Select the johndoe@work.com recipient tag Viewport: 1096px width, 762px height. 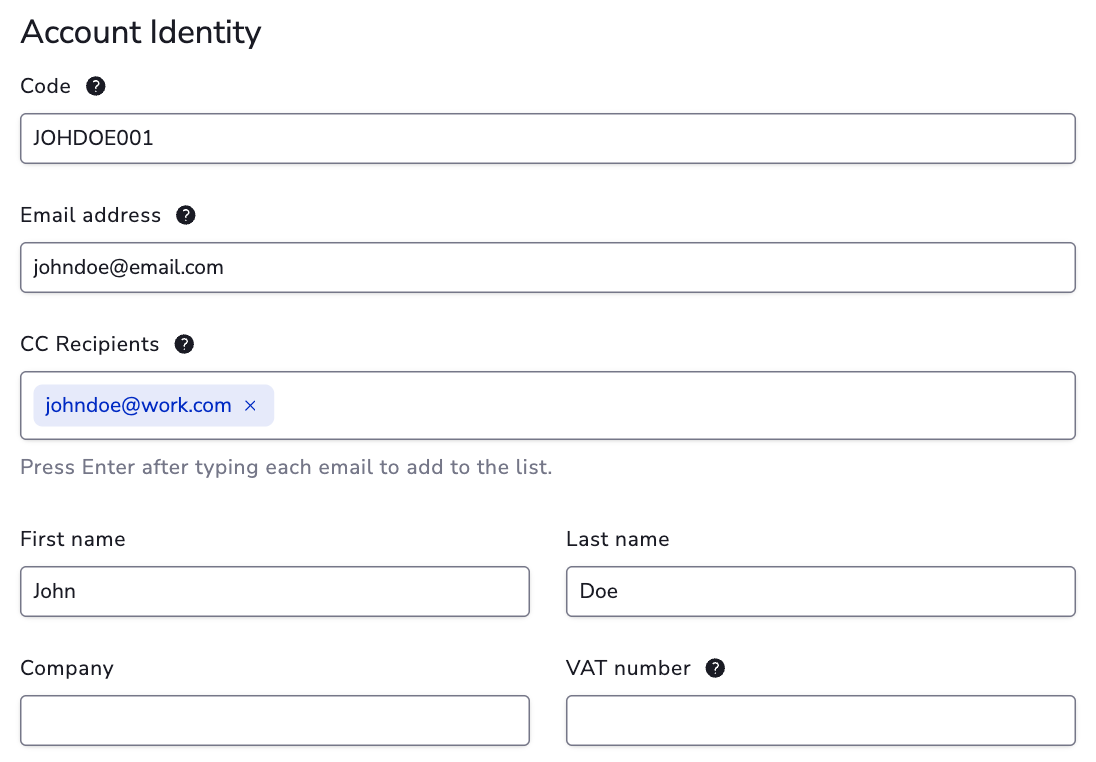[138, 405]
